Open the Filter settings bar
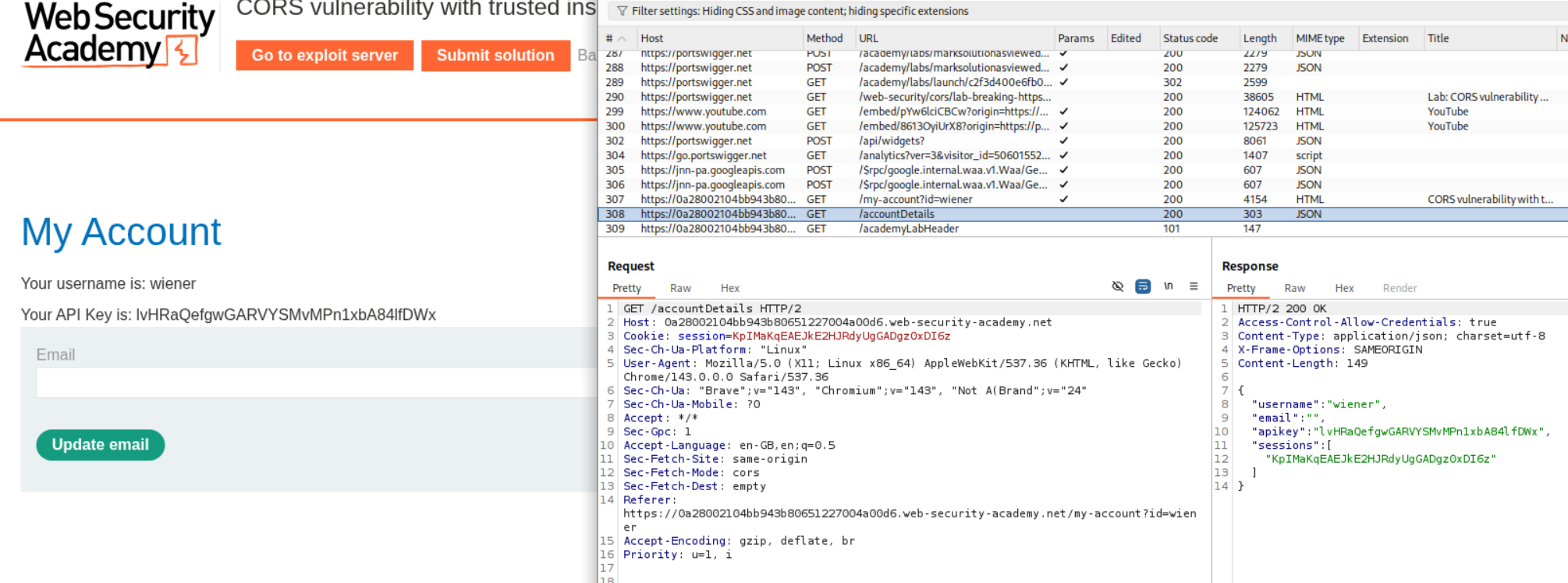1568x583 pixels. click(x=800, y=11)
